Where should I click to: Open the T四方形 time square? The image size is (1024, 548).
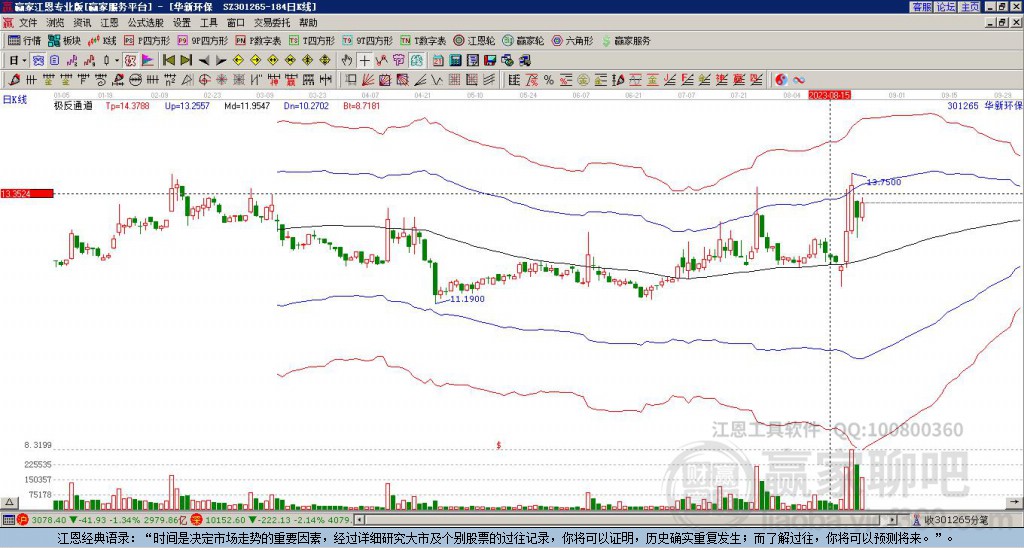[x=312, y=40]
